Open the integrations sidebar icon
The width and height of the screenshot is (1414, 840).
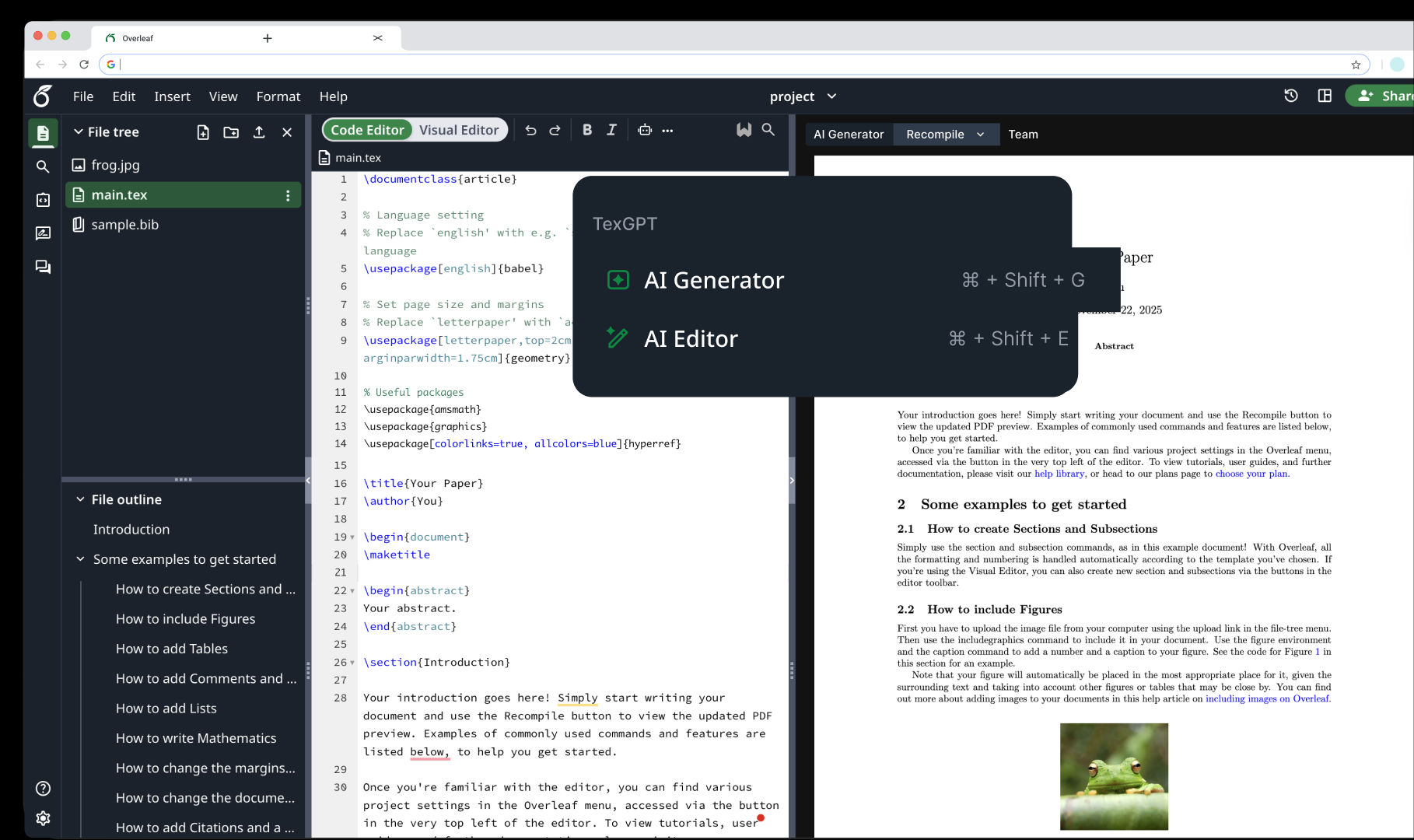pos(43,200)
